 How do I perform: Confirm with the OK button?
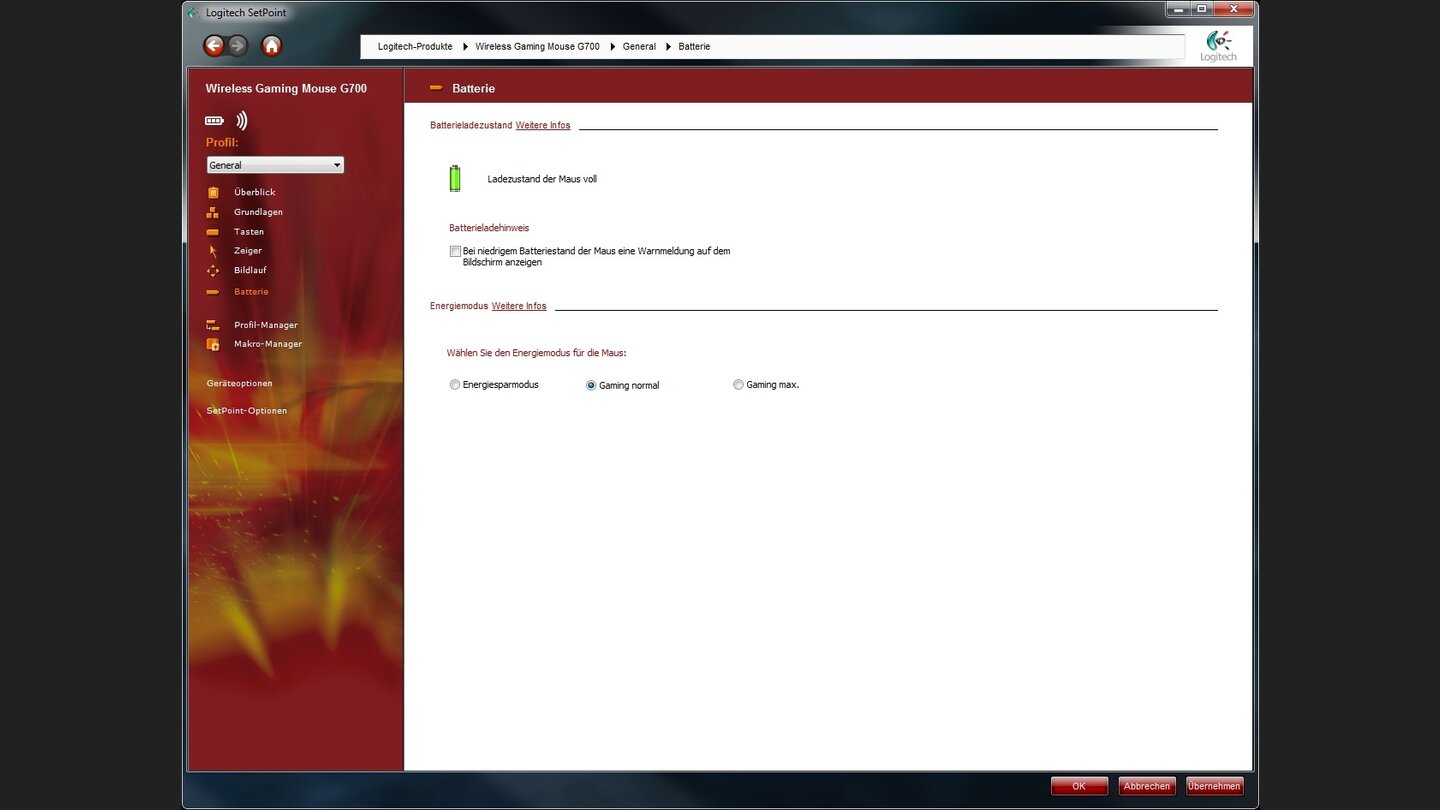(x=1079, y=786)
